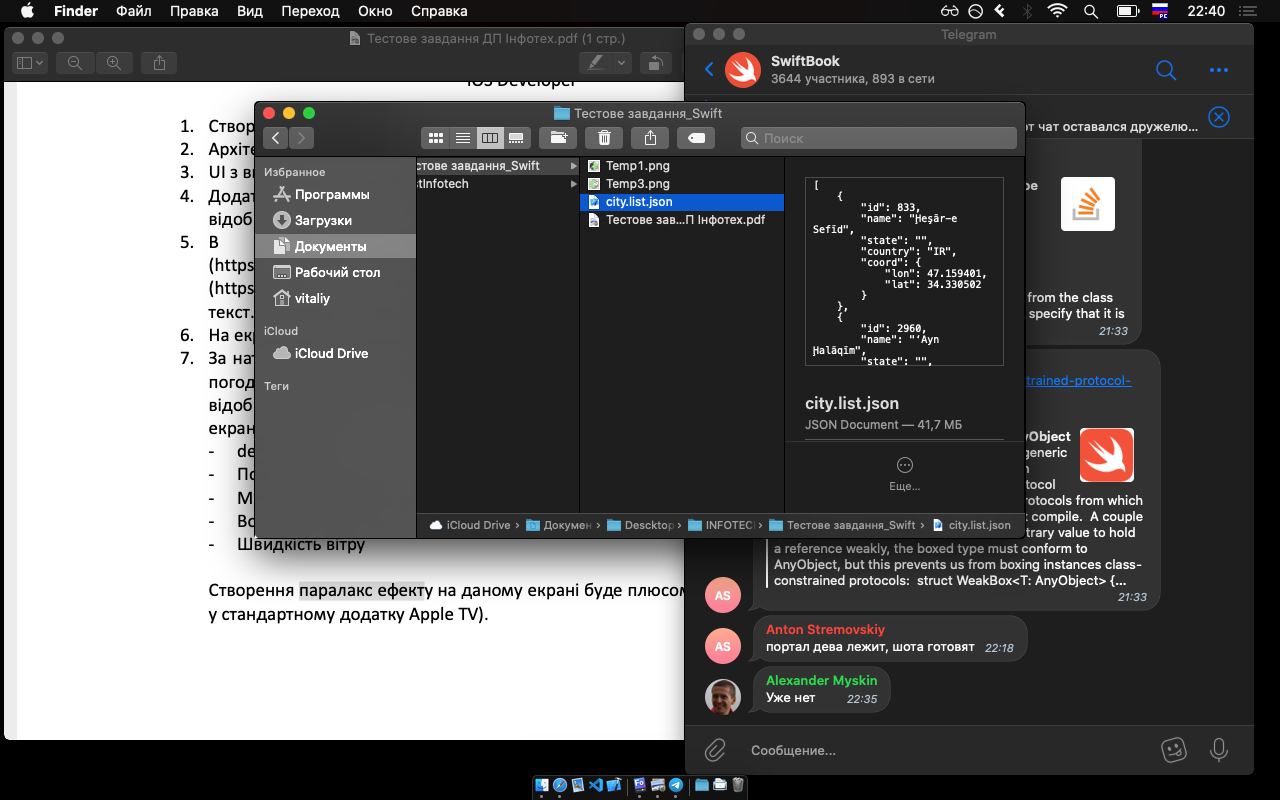The image size is (1280, 800).
Task: Move selected item to Trash in Finder toolbar
Action: [x=604, y=138]
